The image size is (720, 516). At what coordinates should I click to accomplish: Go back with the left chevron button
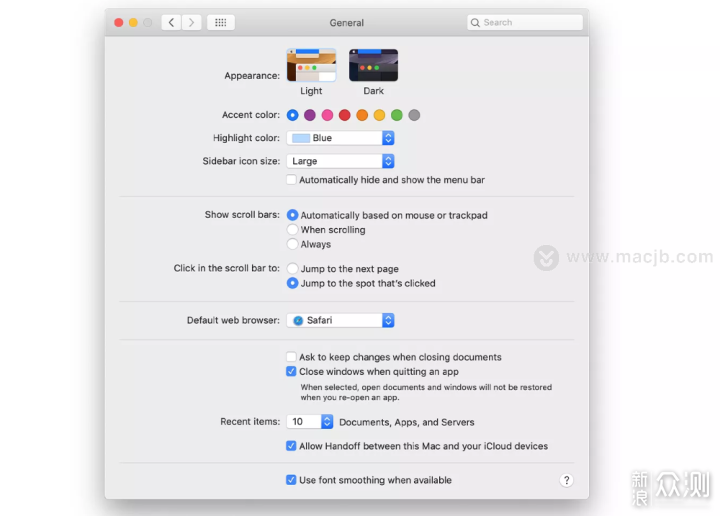pyautogui.click(x=171, y=22)
